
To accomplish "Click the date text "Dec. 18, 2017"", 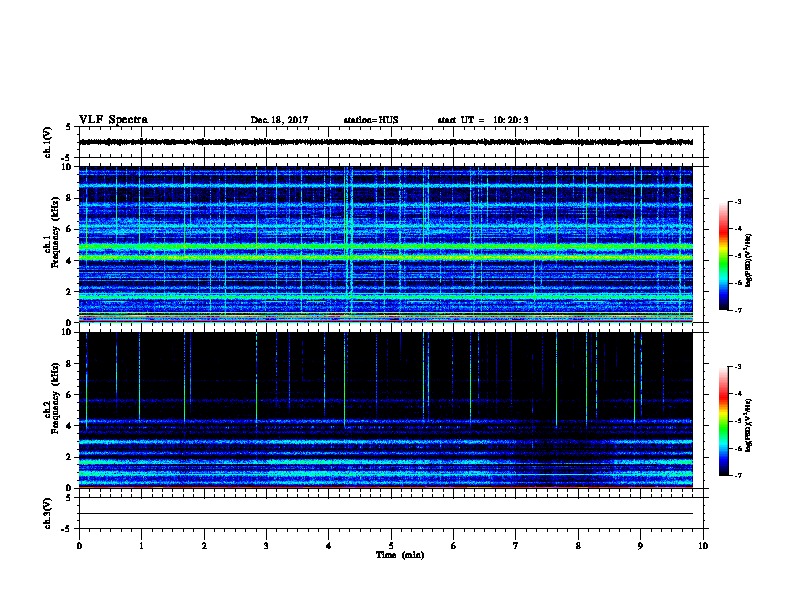I will coord(279,120).
